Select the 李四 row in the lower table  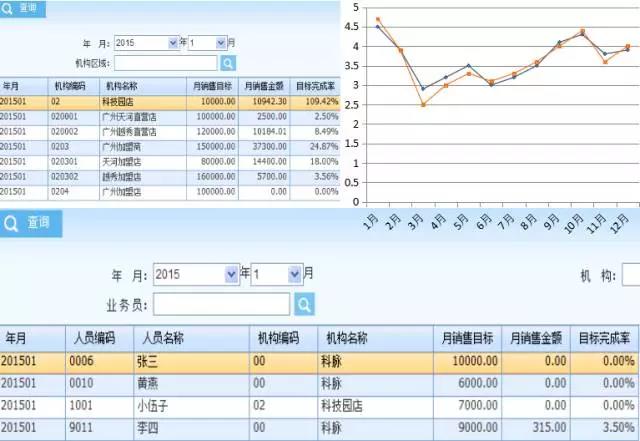coord(320,428)
